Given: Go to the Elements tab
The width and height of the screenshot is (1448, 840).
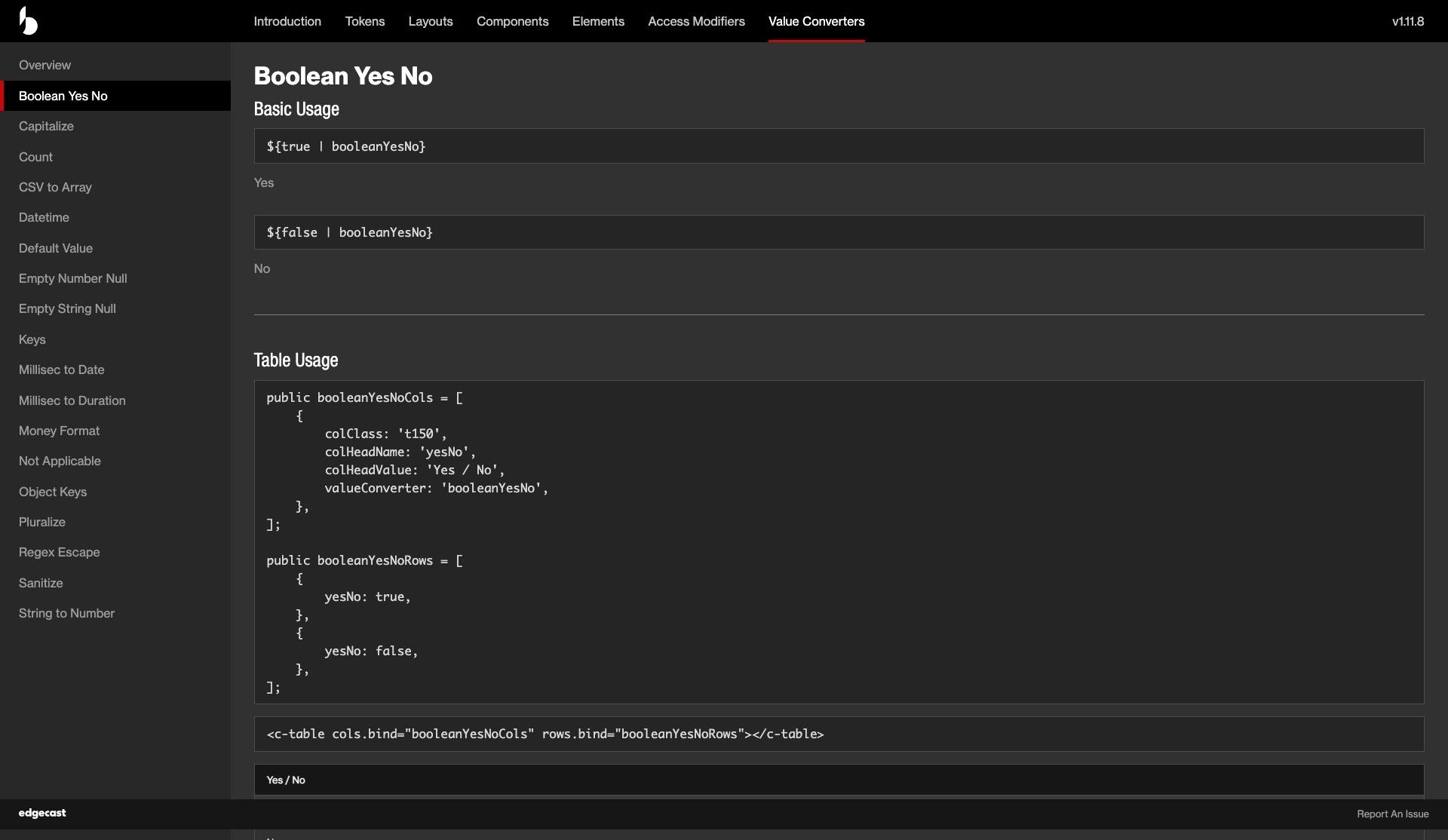Looking at the screenshot, I should [x=598, y=21].
